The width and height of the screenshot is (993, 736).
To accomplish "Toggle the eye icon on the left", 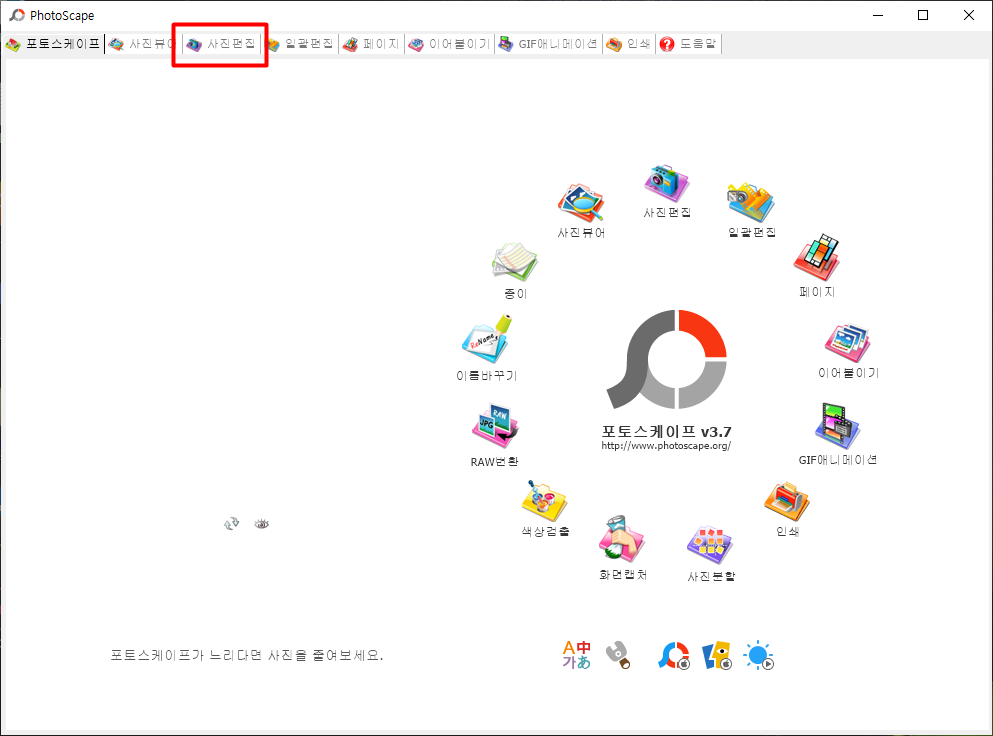I will (x=262, y=524).
